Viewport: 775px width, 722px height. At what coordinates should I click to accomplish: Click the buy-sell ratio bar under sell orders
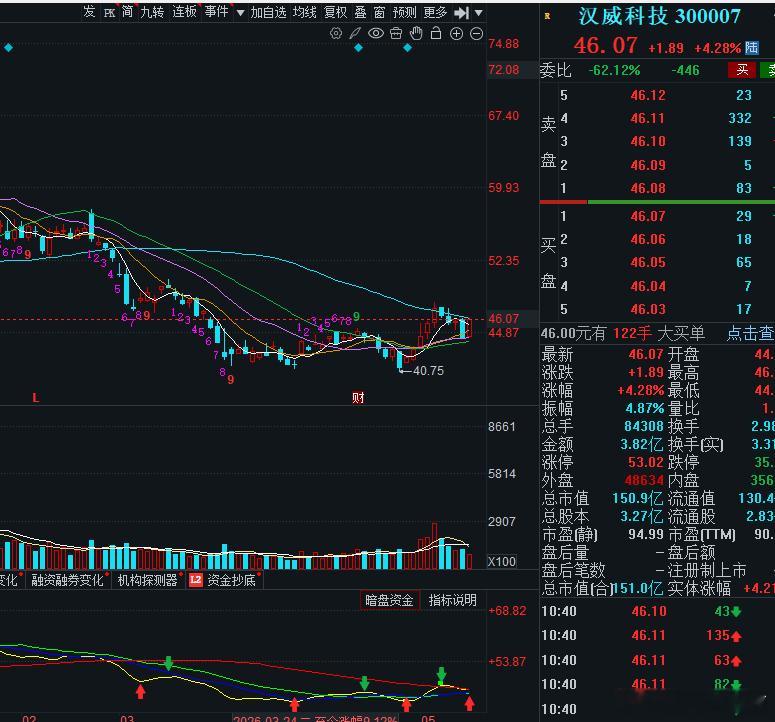coord(657,202)
